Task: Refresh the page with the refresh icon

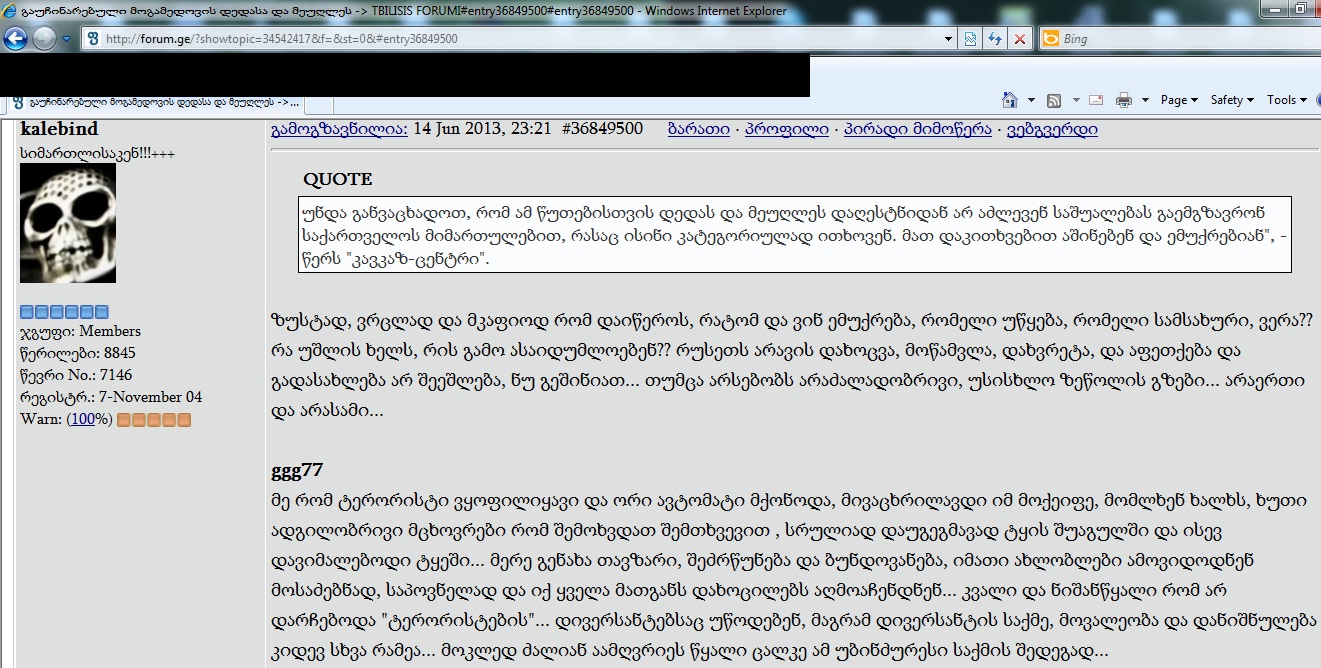Action: pos(995,39)
